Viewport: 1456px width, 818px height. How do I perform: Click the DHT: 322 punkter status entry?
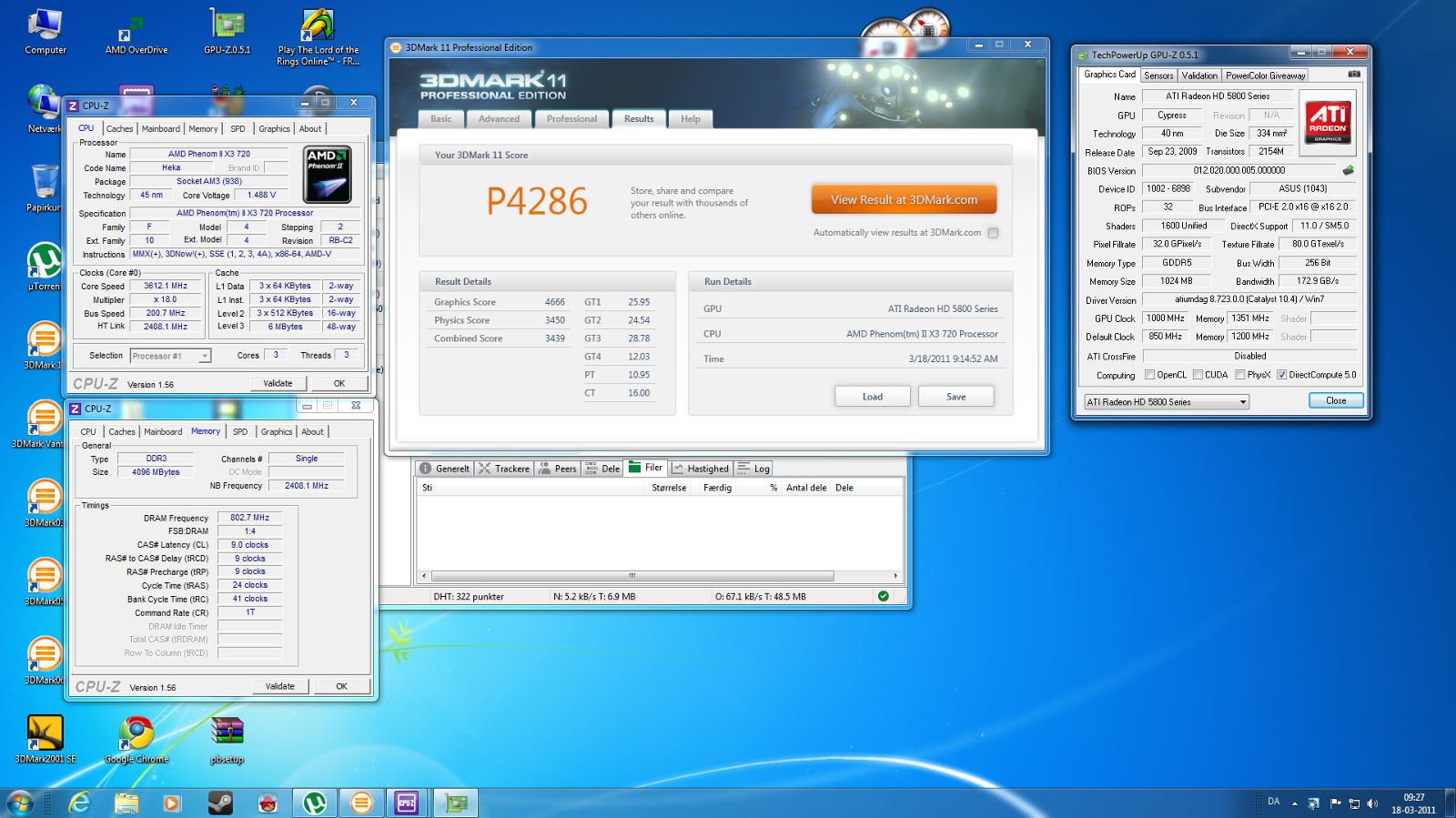[x=469, y=597]
